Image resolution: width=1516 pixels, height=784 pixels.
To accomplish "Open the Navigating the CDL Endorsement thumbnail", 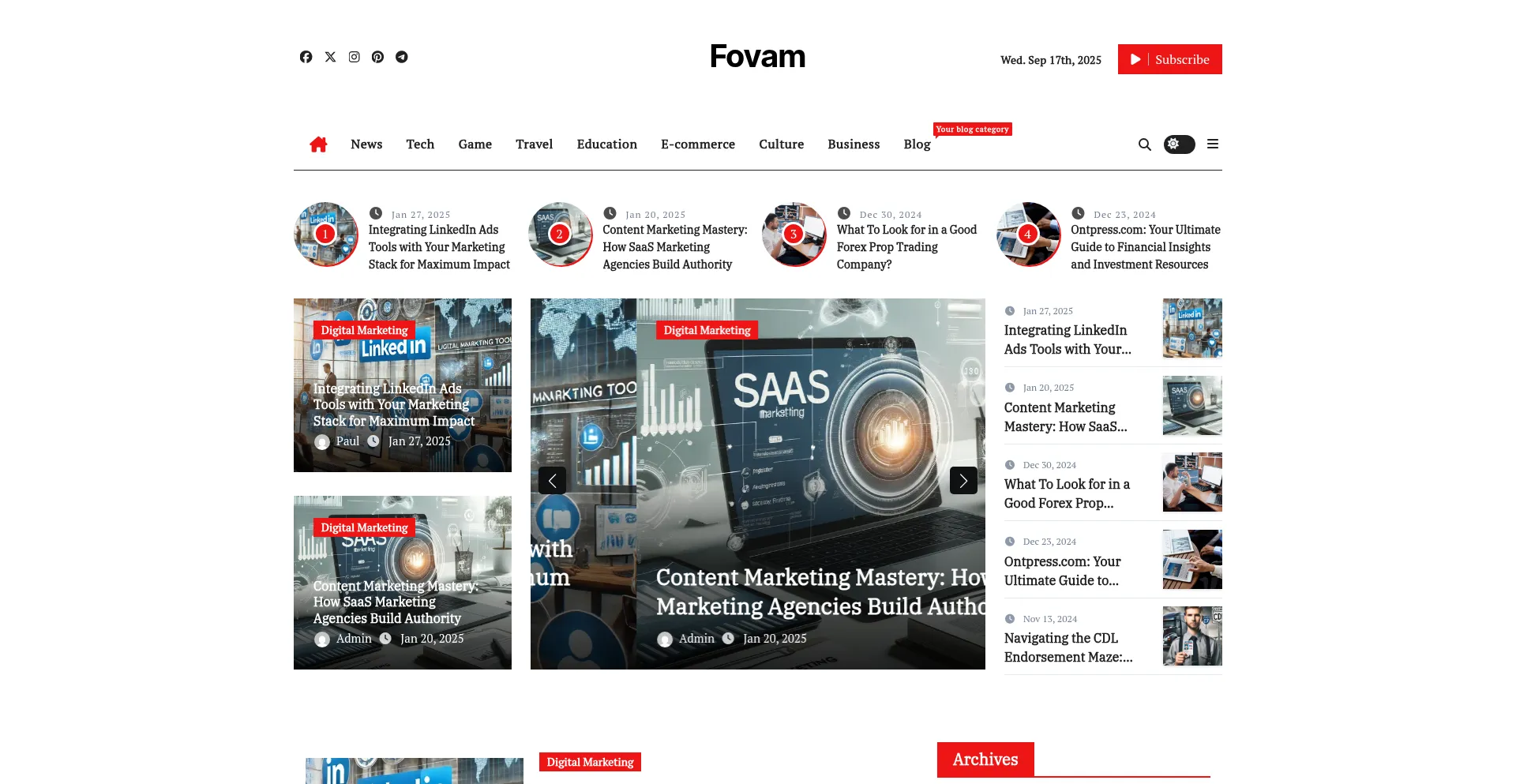I will (1192, 636).
